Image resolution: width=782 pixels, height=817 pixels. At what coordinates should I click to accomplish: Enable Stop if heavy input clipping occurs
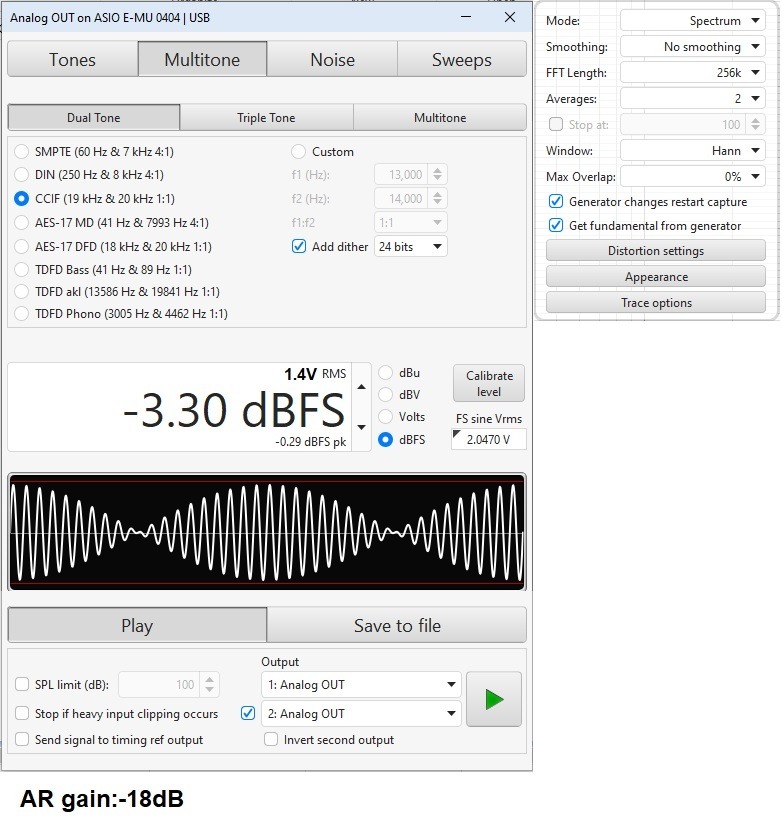click(x=22, y=713)
